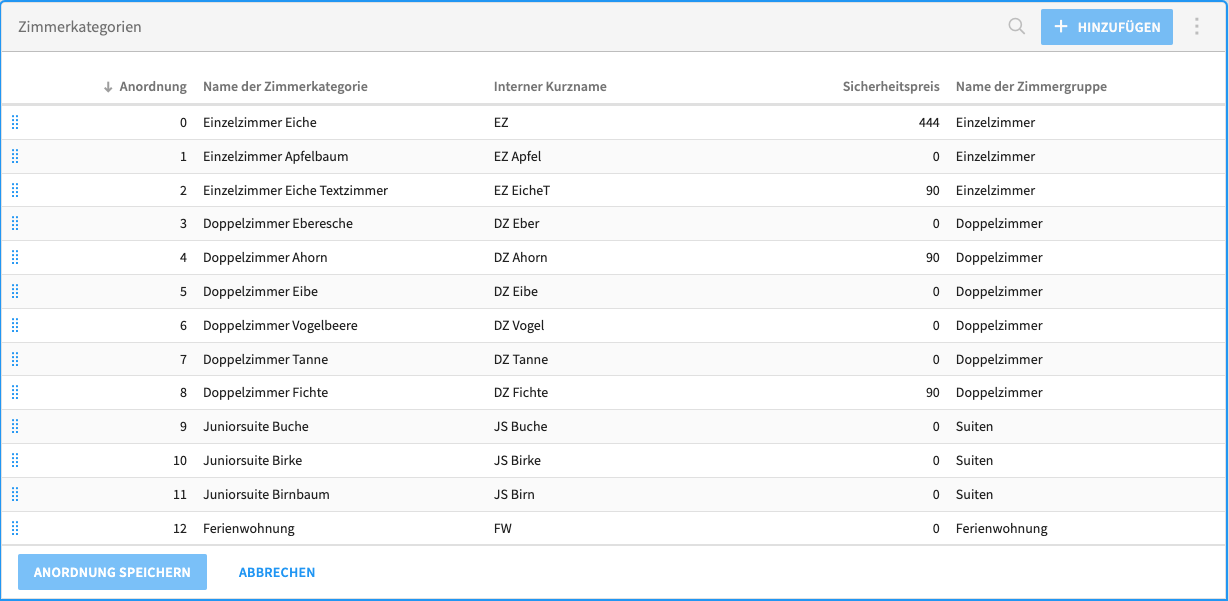Select the Einzelzimmer Eiche name cell

click(x=260, y=122)
